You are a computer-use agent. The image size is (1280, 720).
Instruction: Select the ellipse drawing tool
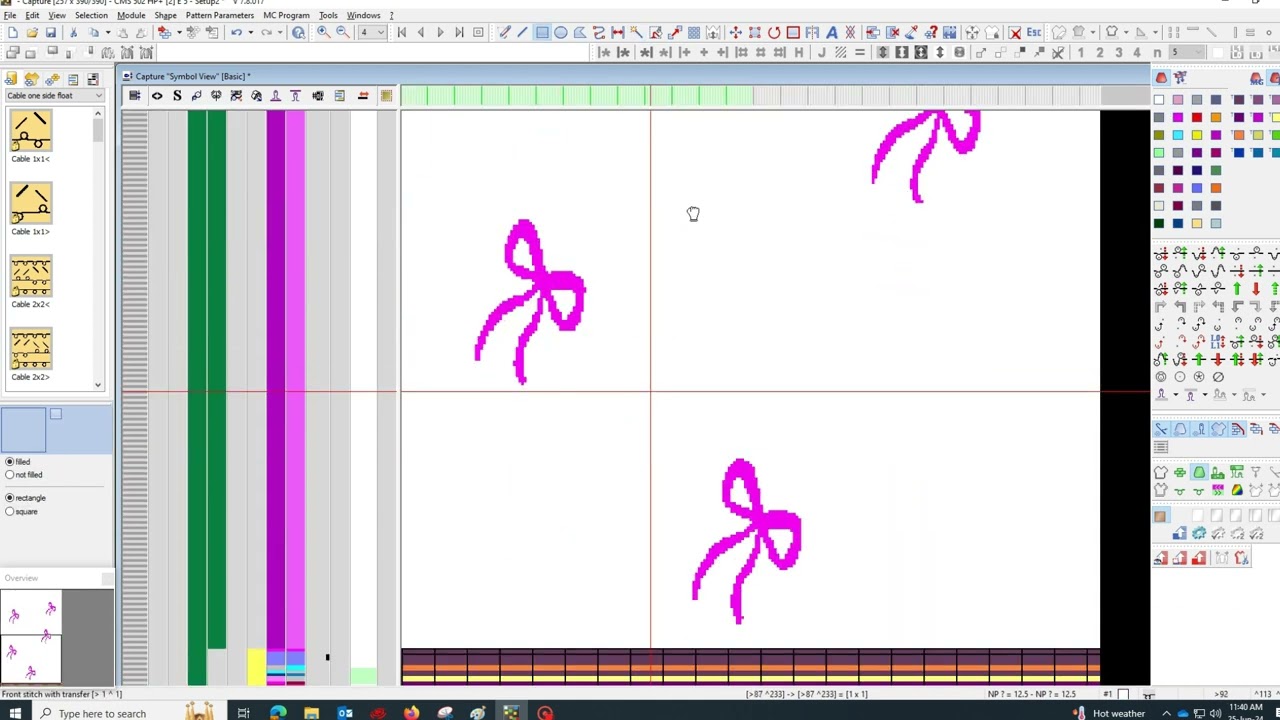[x=561, y=33]
